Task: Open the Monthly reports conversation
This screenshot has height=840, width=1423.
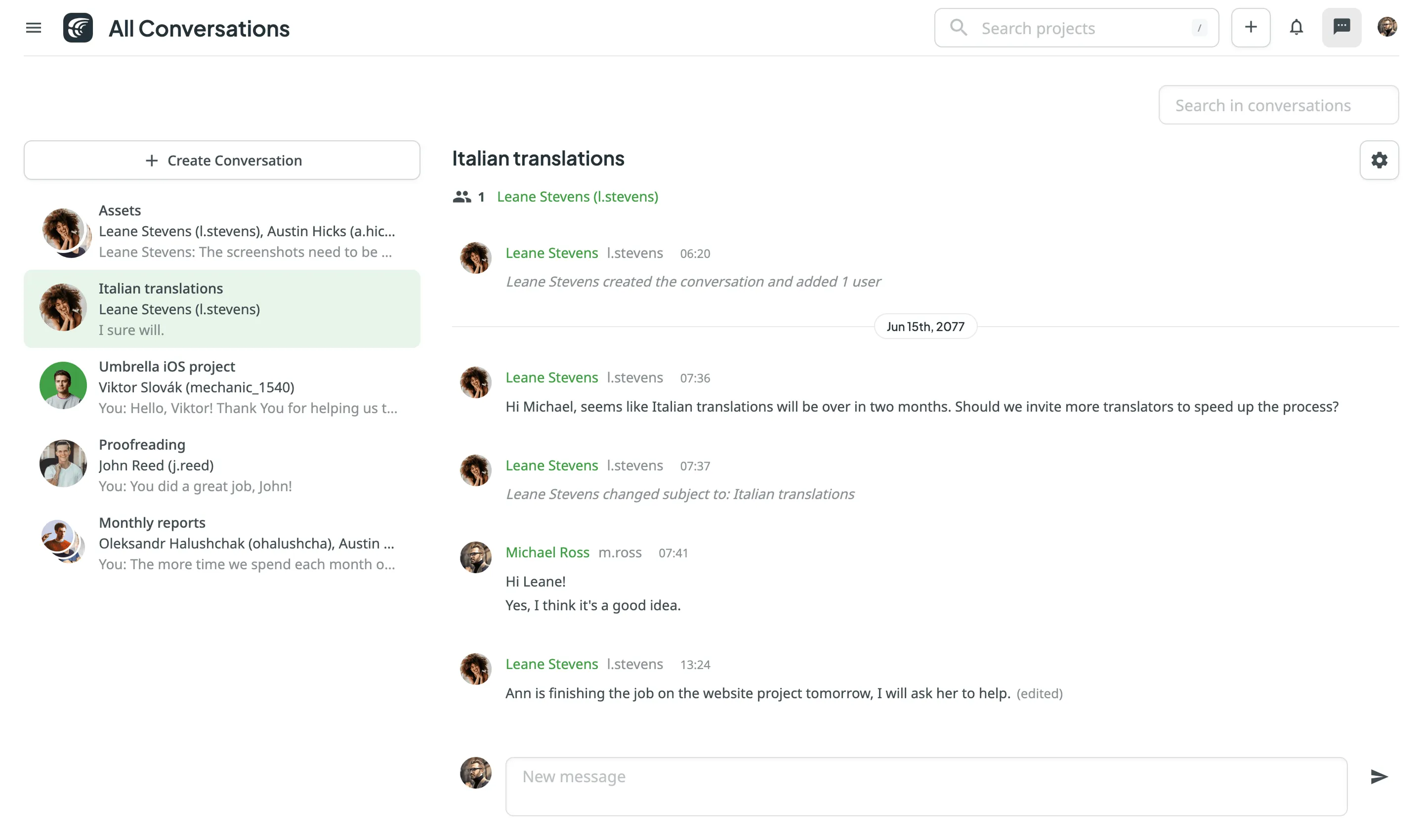Action: [222, 544]
